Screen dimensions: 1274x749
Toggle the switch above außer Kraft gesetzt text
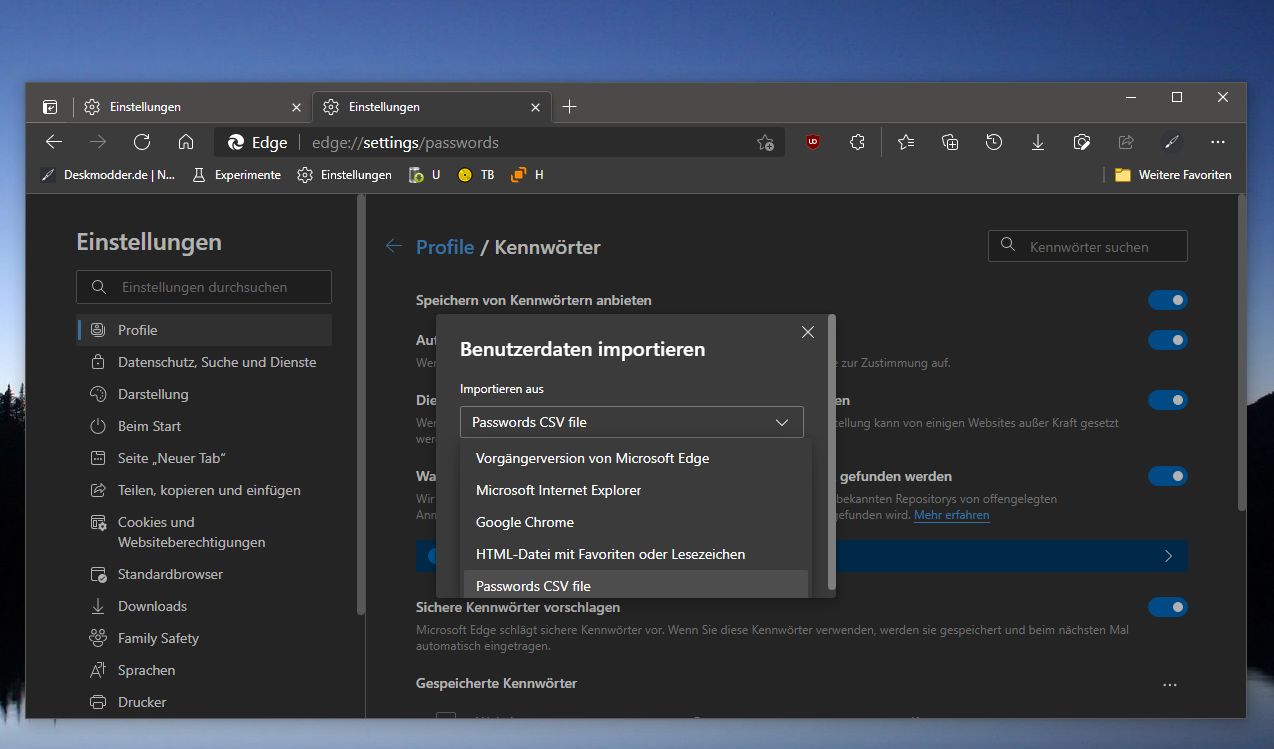pyautogui.click(x=1168, y=400)
